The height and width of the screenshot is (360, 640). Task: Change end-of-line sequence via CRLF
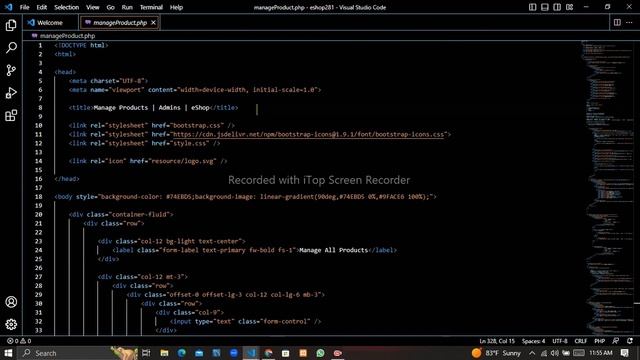click(x=580, y=341)
